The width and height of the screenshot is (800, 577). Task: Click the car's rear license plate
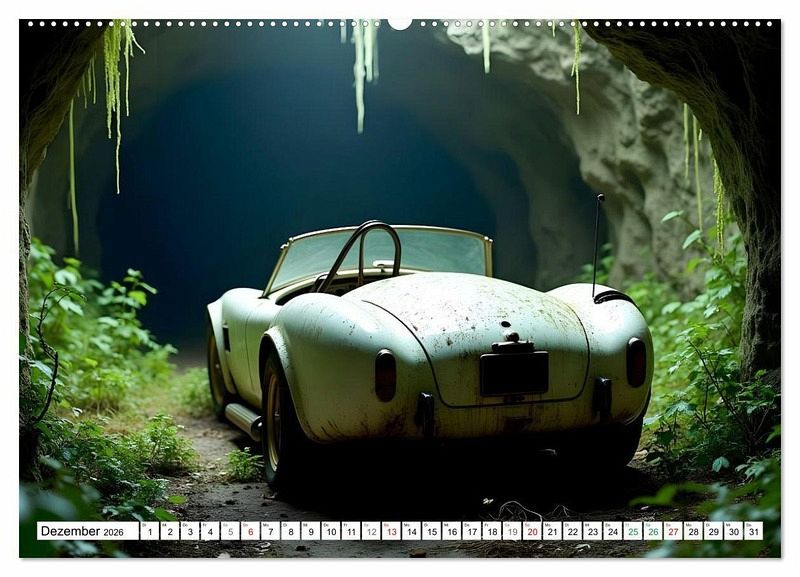tap(513, 373)
